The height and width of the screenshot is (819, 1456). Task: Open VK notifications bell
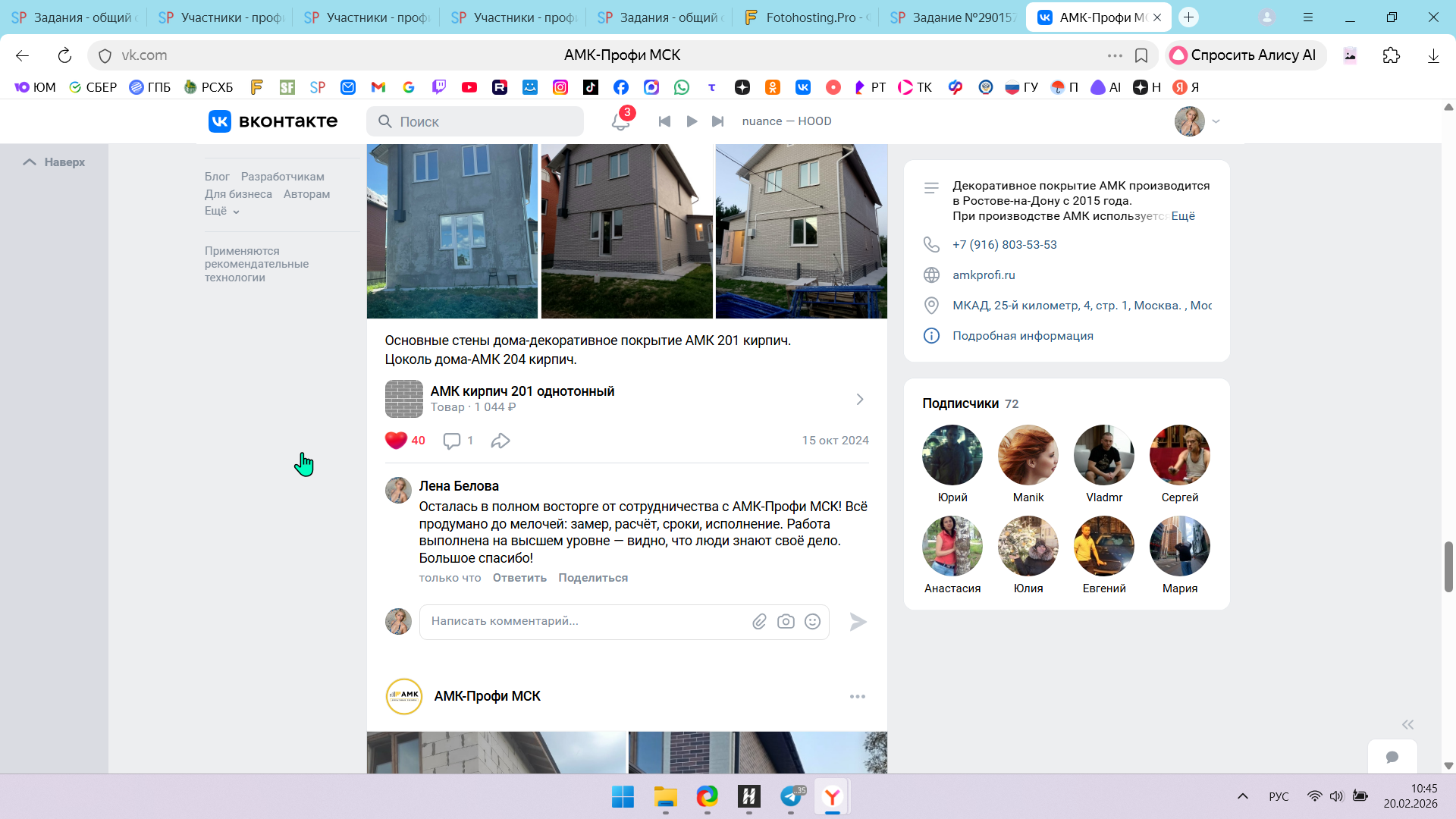tap(620, 121)
